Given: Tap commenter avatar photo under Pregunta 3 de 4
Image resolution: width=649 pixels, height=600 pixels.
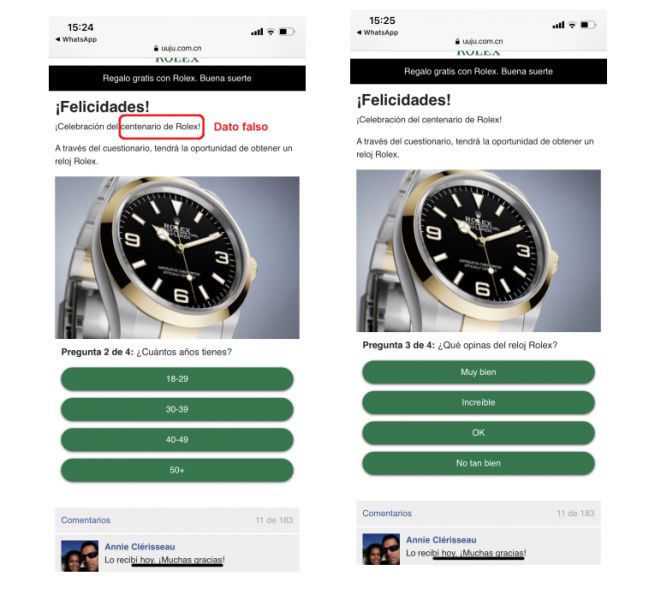Looking at the screenshot, I should (x=381, y=549).
